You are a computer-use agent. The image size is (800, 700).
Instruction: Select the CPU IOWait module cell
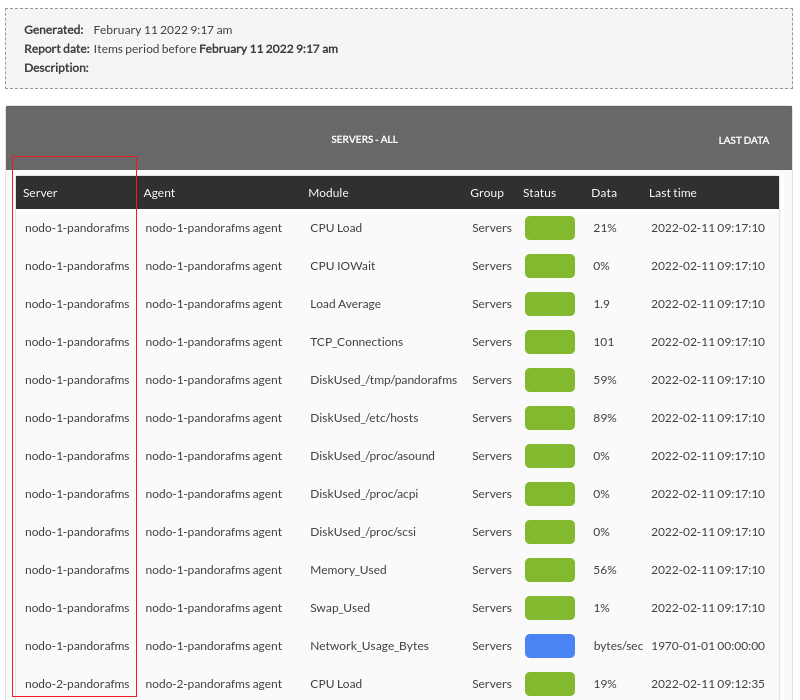click(x=342, y=266)
